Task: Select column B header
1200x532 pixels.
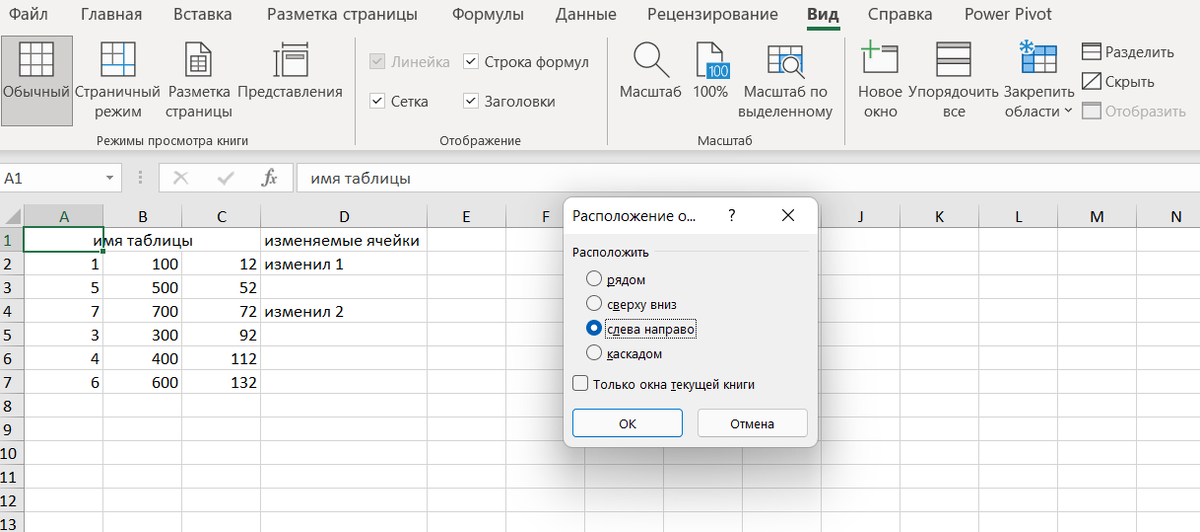Action: pos(143,216)
